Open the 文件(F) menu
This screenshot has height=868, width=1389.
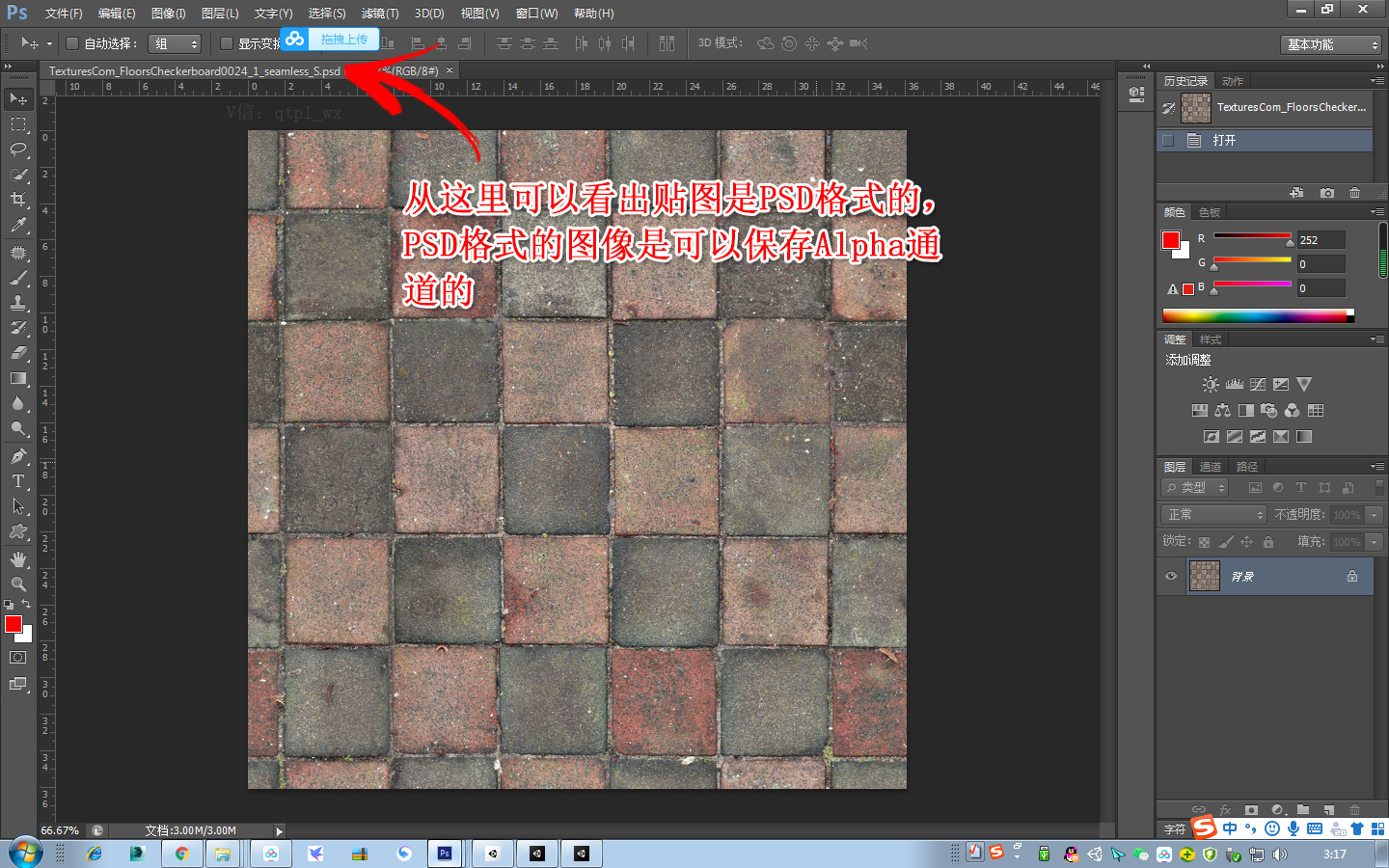[64, 14]
